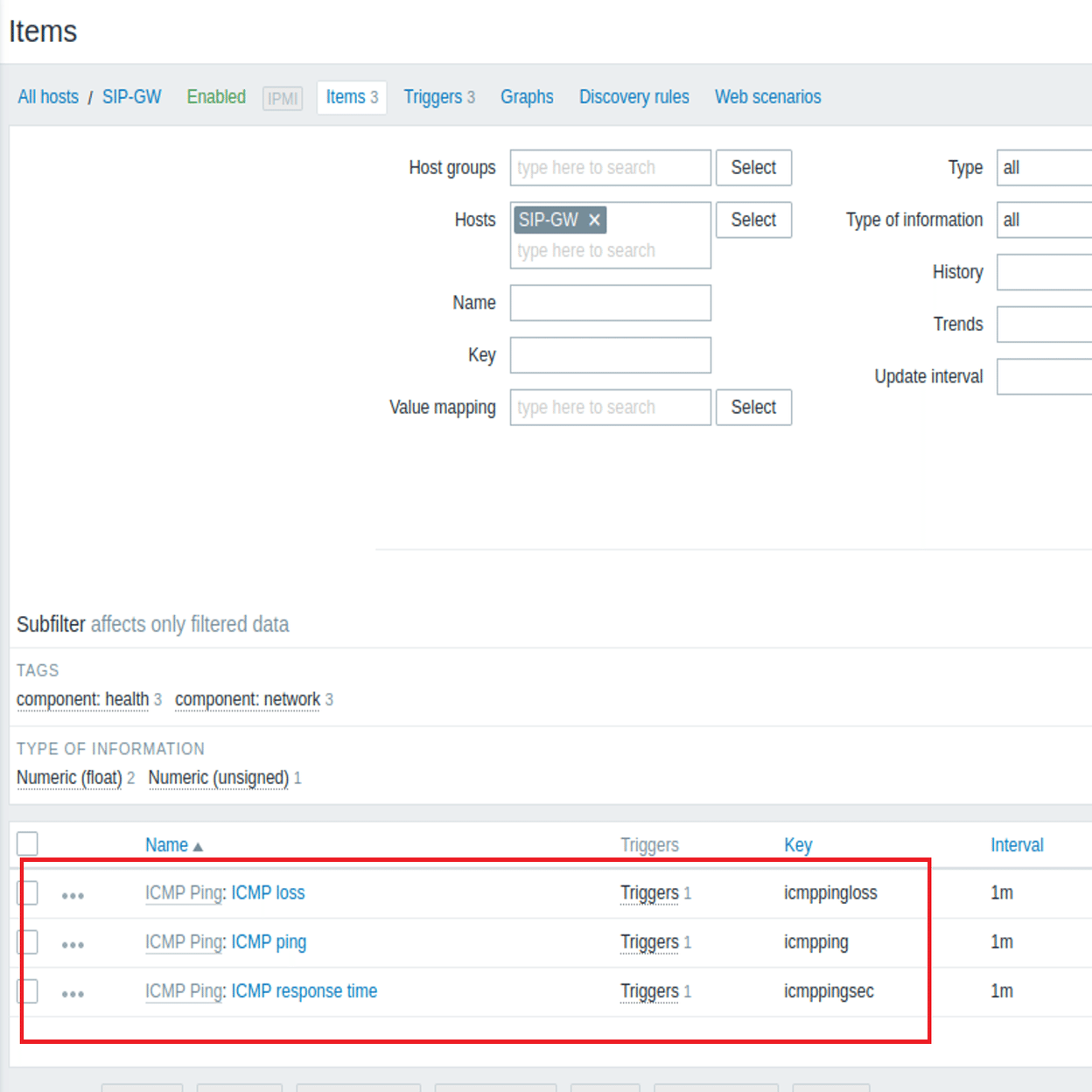Check the ICMP loss row checkbox
This screenshot has height=1092, width=1092.
[x=27, y=892]
